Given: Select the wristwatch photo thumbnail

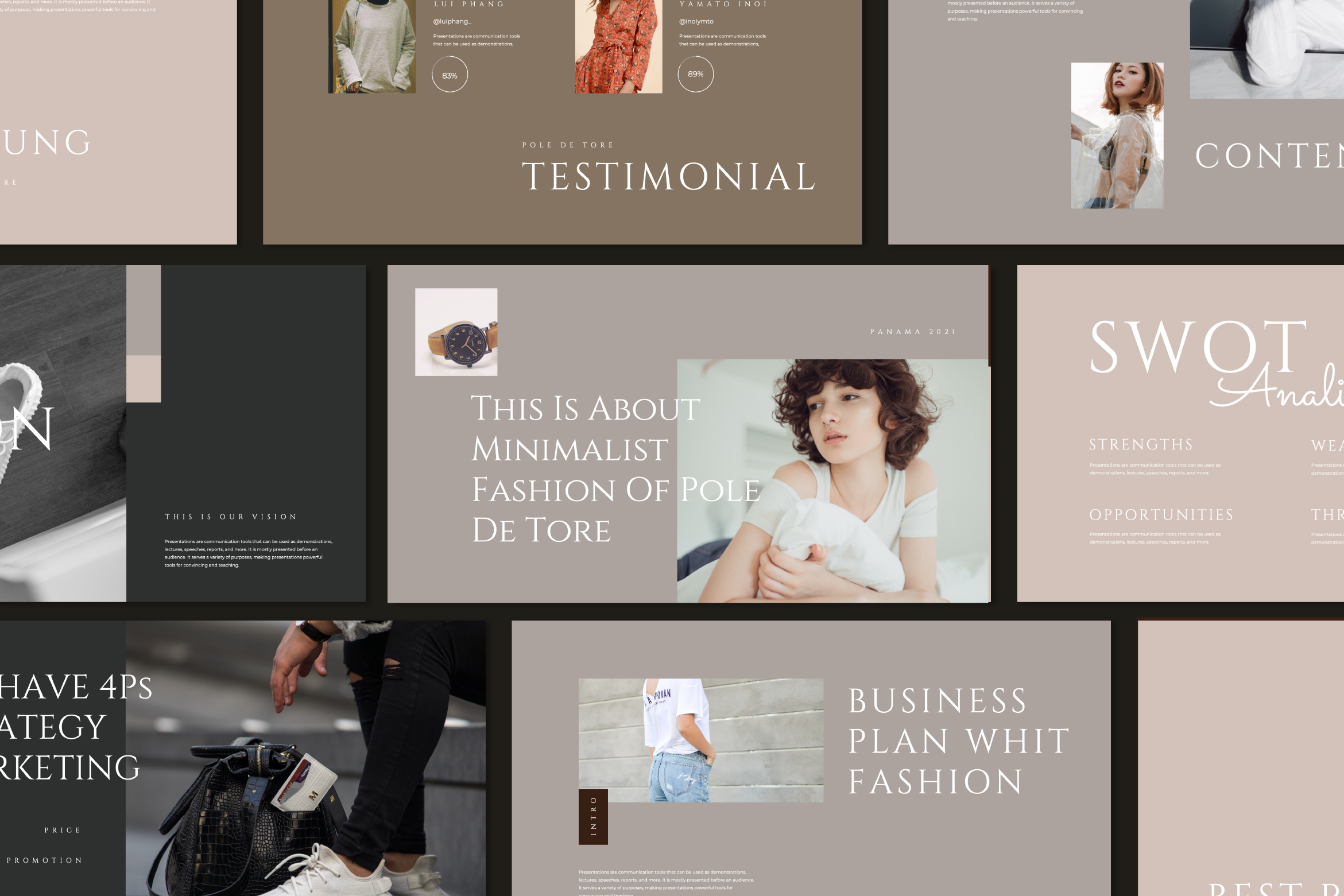Looking at the screenshot, I should (x=456, y=332).
